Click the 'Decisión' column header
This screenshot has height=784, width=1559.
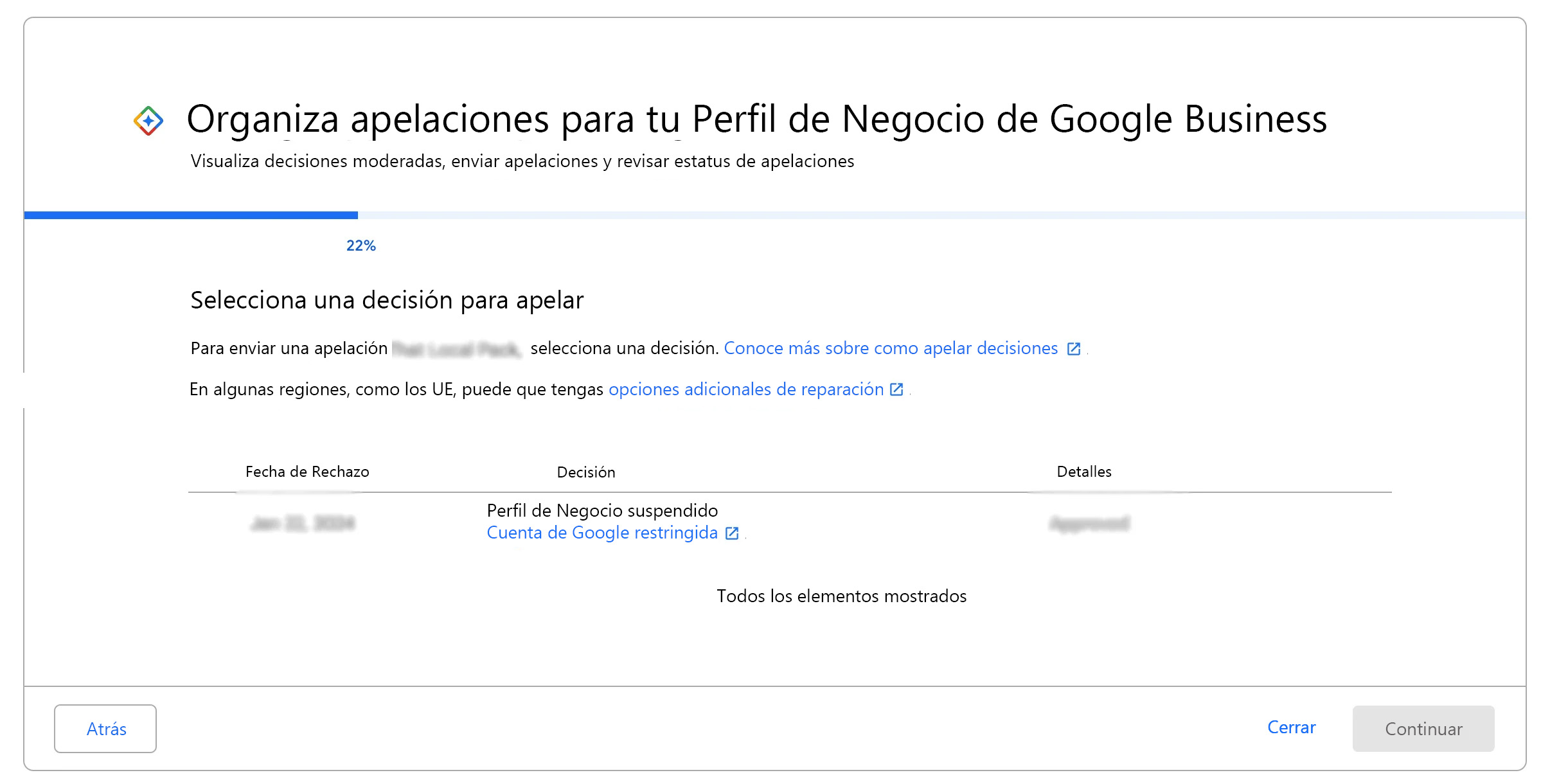pyautogui.click(x=585, y=472)
